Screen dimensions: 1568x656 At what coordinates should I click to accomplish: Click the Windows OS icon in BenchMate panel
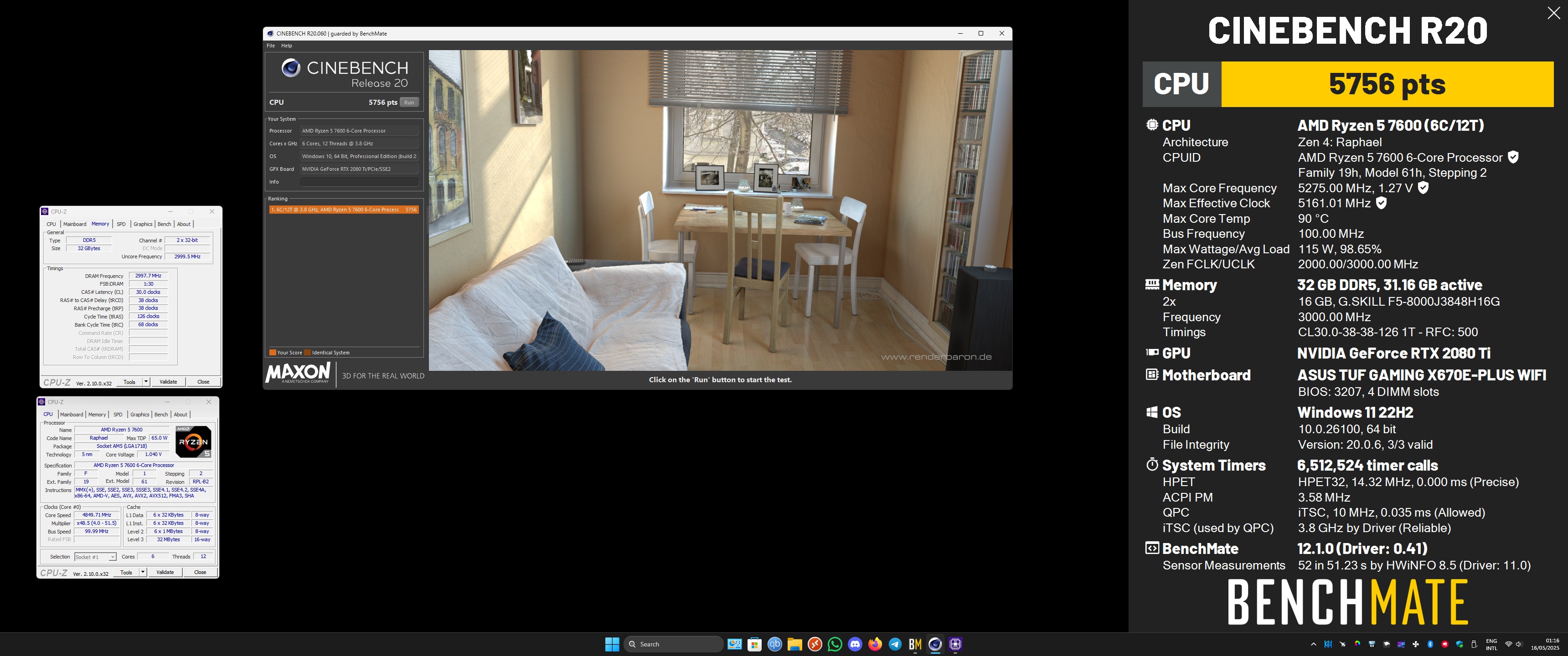(1152, 412)
